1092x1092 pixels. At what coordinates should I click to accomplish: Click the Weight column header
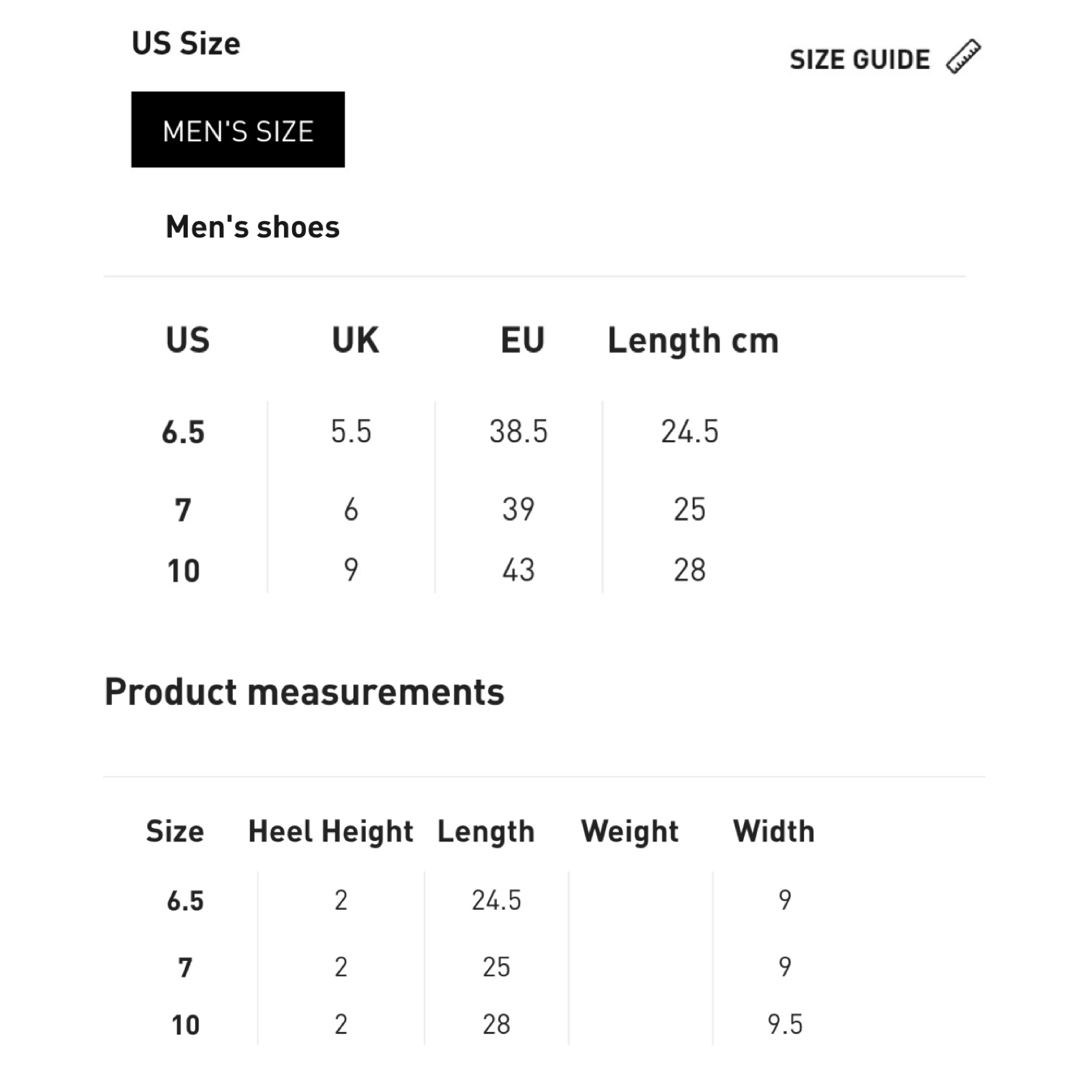629,831
